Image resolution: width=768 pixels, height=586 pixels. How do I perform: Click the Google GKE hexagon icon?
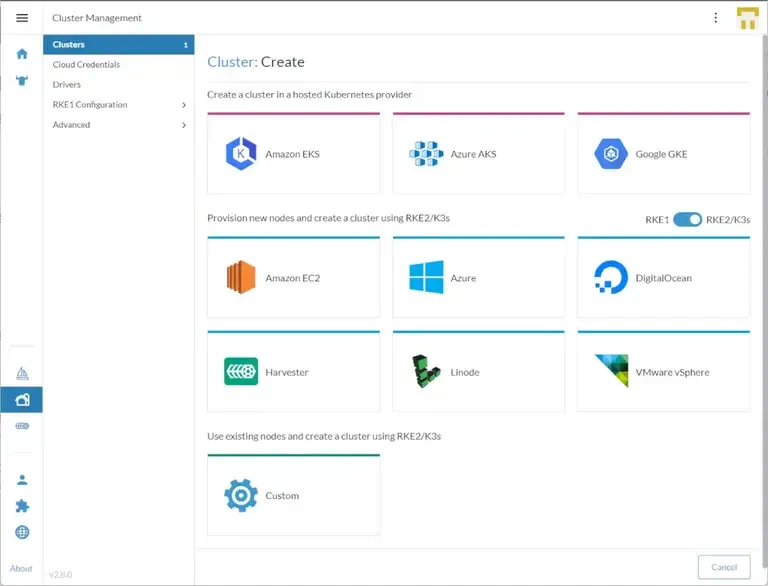point(610,154)
